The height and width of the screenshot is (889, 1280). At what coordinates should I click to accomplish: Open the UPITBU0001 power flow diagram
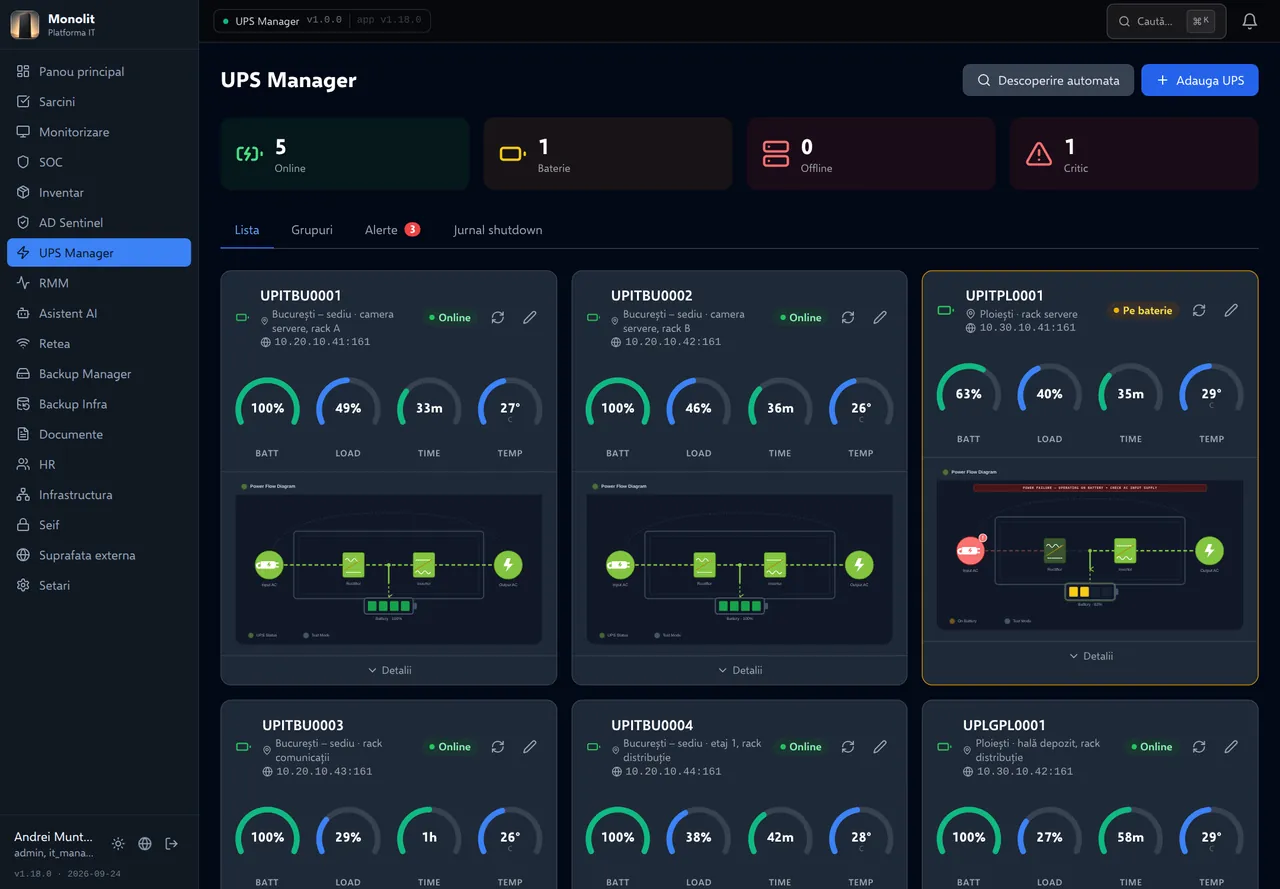pos(389,568)
